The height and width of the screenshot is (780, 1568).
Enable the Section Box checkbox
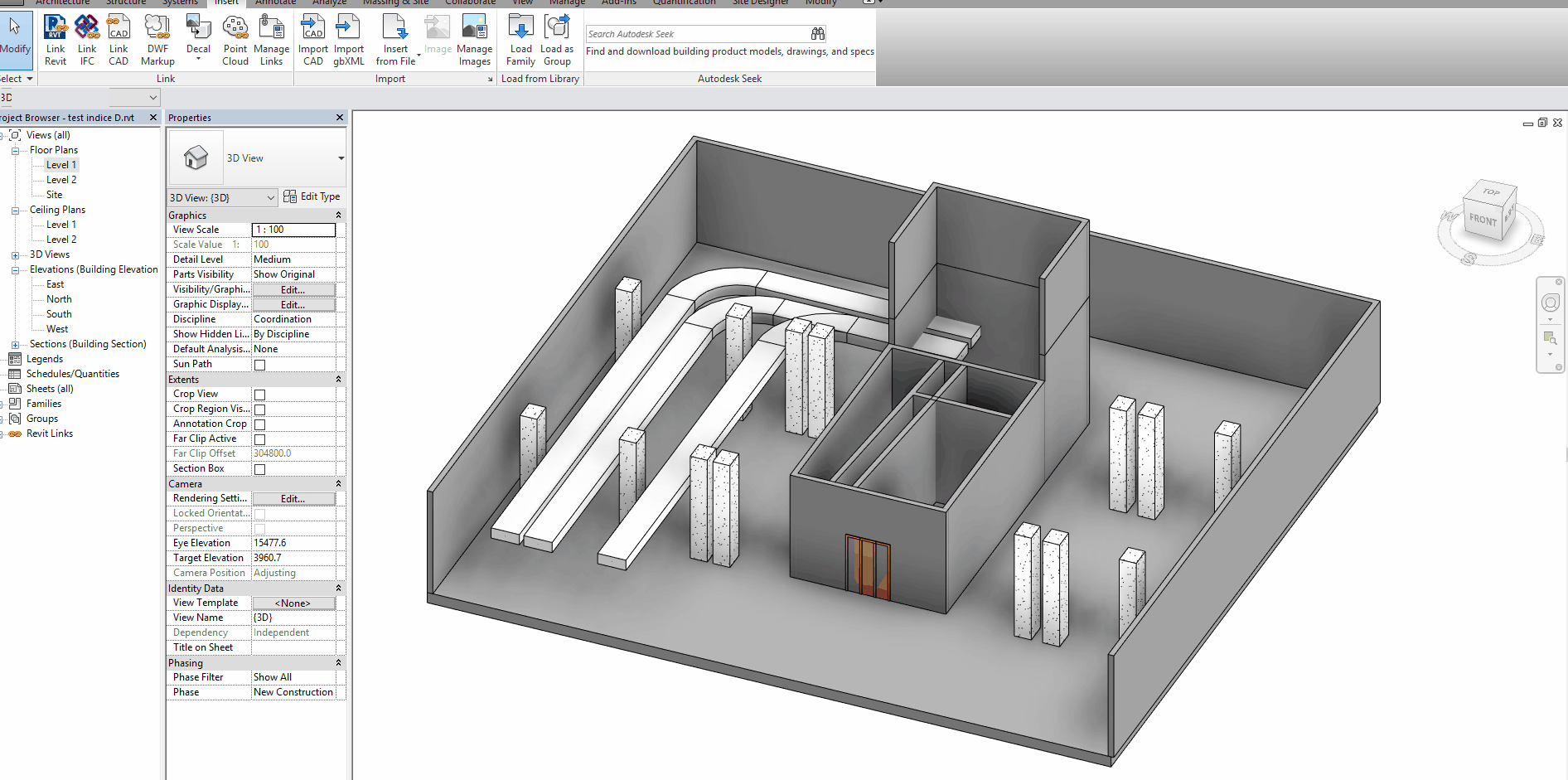pos(259,469)
